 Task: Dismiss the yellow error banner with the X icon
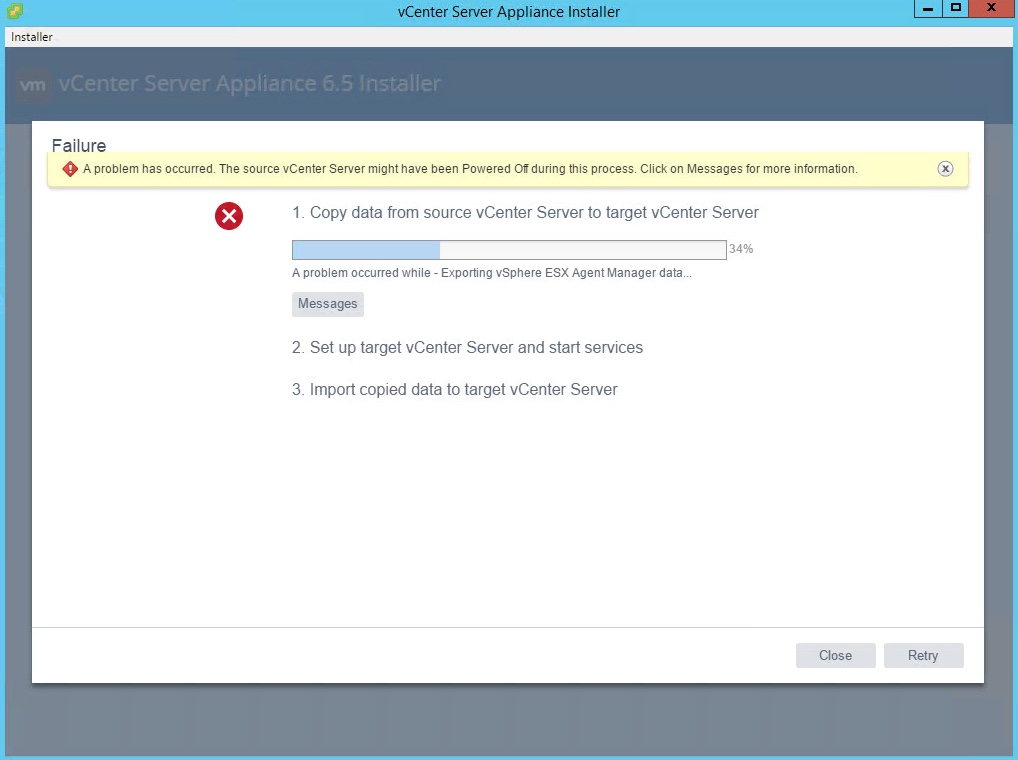[945, 169]
